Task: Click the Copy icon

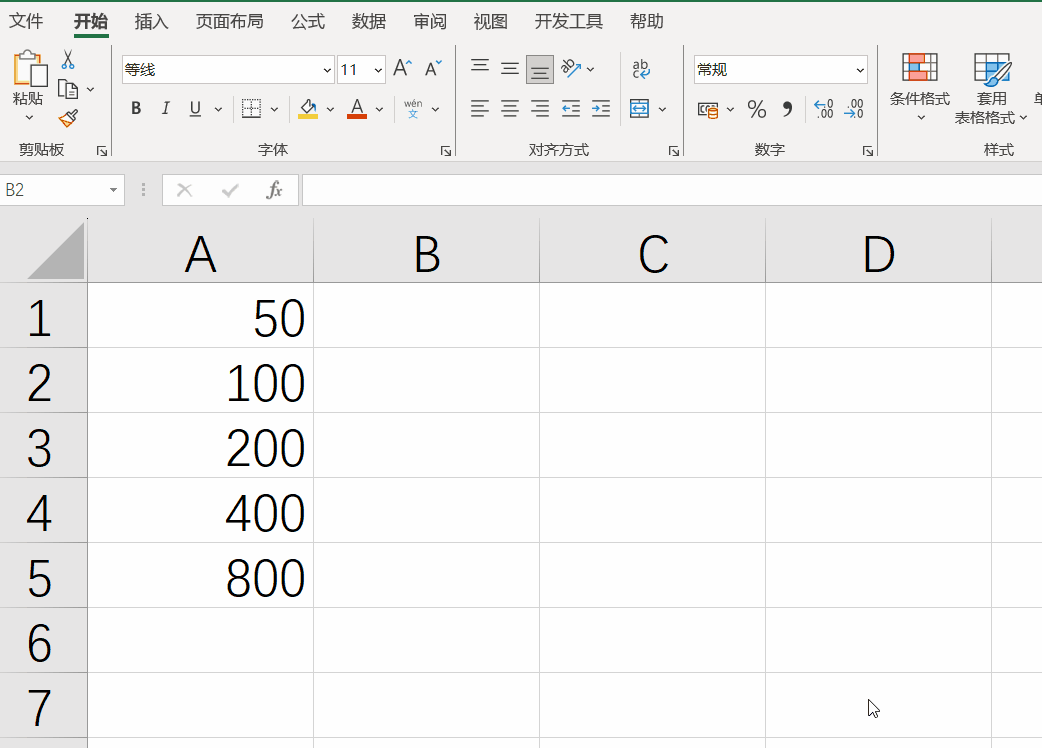Action: tap(68, 89)
